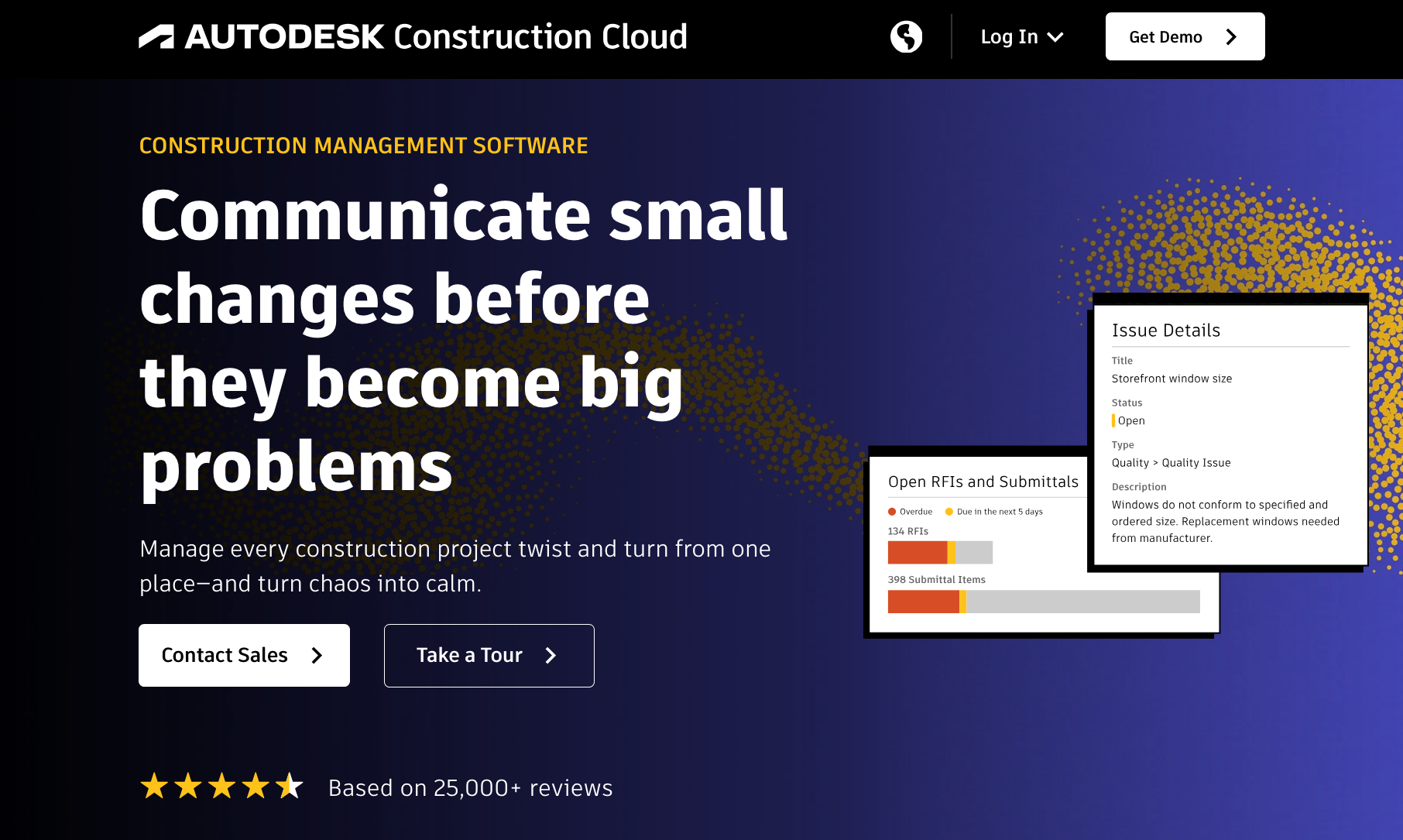Click the Autodesk logo icon
This screenshot has width=1403, height=840.
(x=156, y=37)
